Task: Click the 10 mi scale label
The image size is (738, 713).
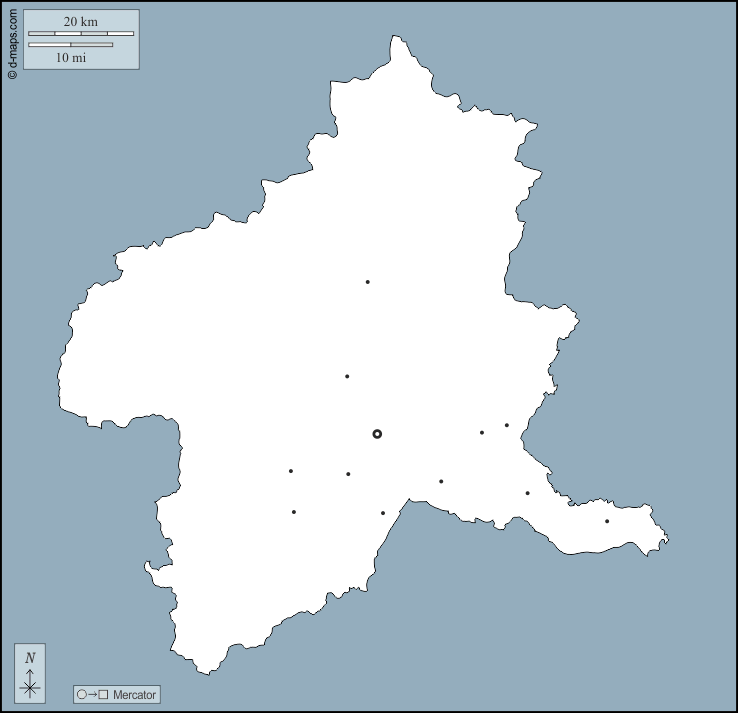Action: coord(70,58)
